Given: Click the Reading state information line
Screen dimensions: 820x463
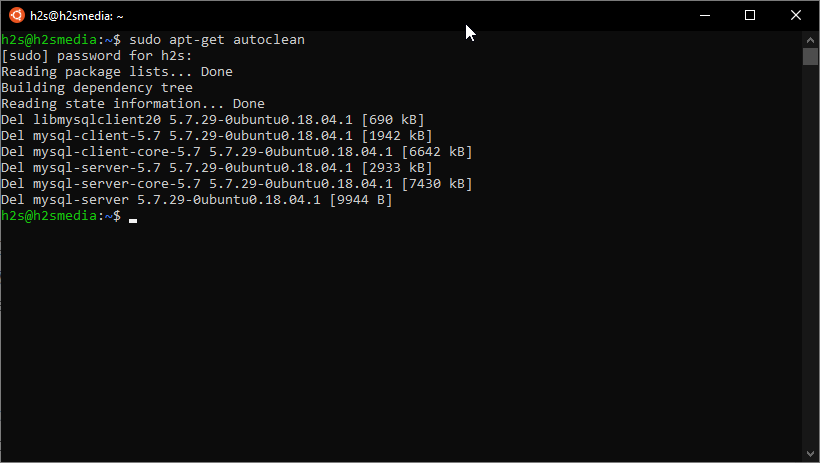Looking at the screenshot, I should (132, 104).
